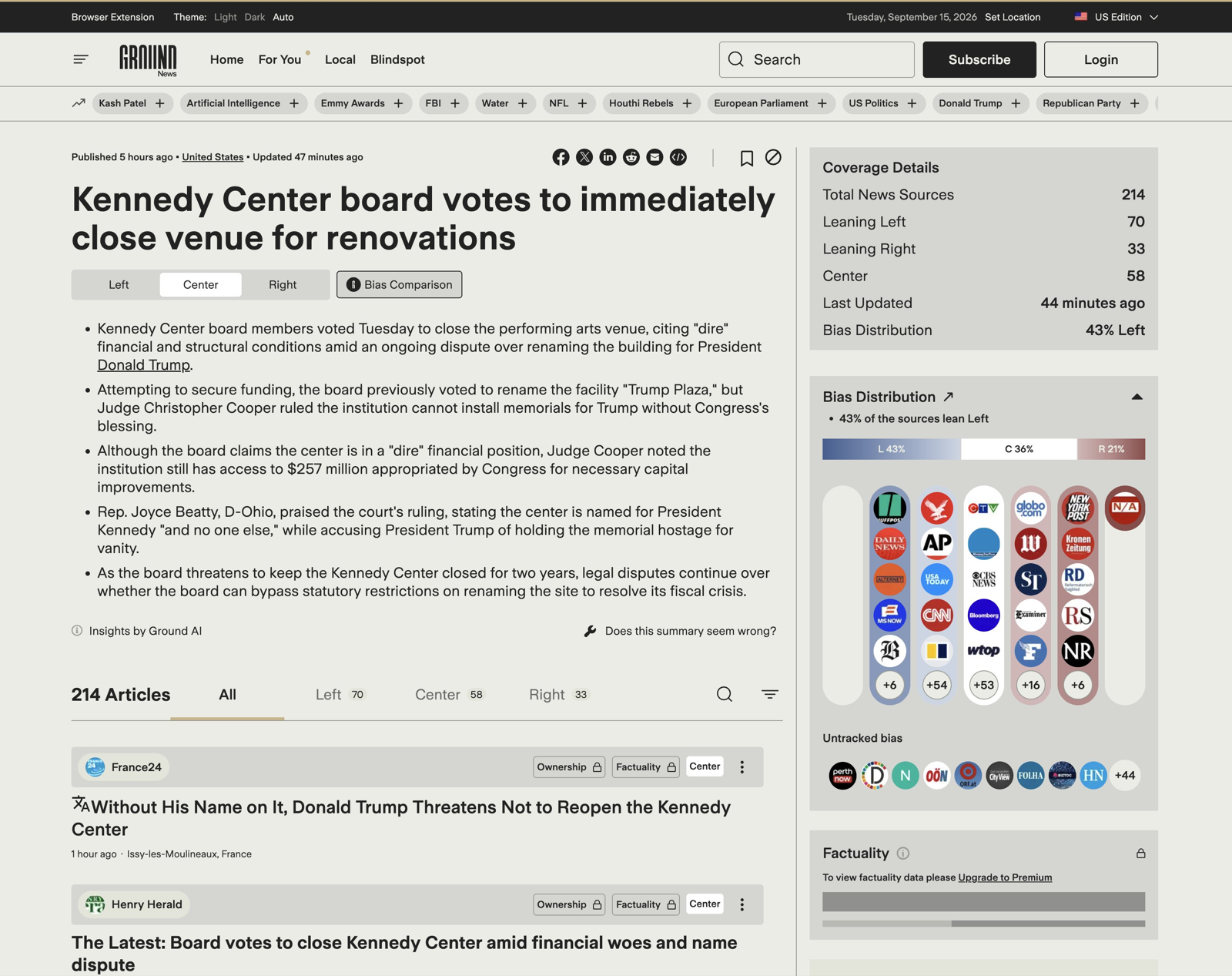This screenshot has height=976, width=1232.
Task: Click the Subscribe button
Action: click(x=979, y=59)
